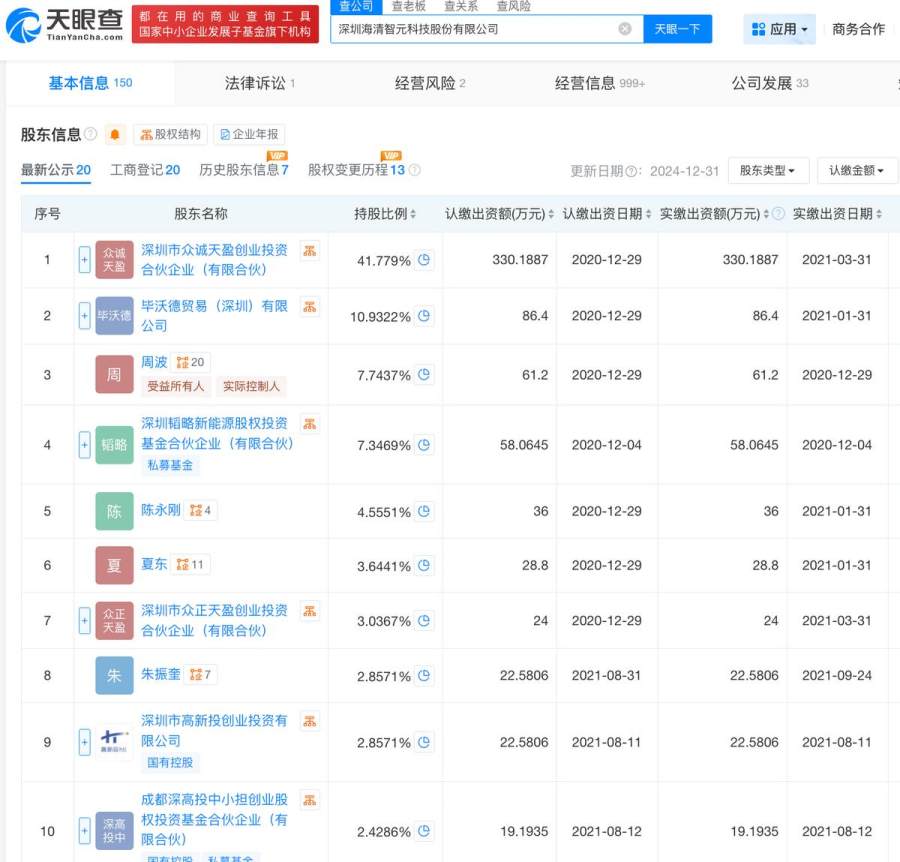This screenshot has width=900, height=862.
Task: Clear the search field with the X icon
Action: [x=624, y=29]
